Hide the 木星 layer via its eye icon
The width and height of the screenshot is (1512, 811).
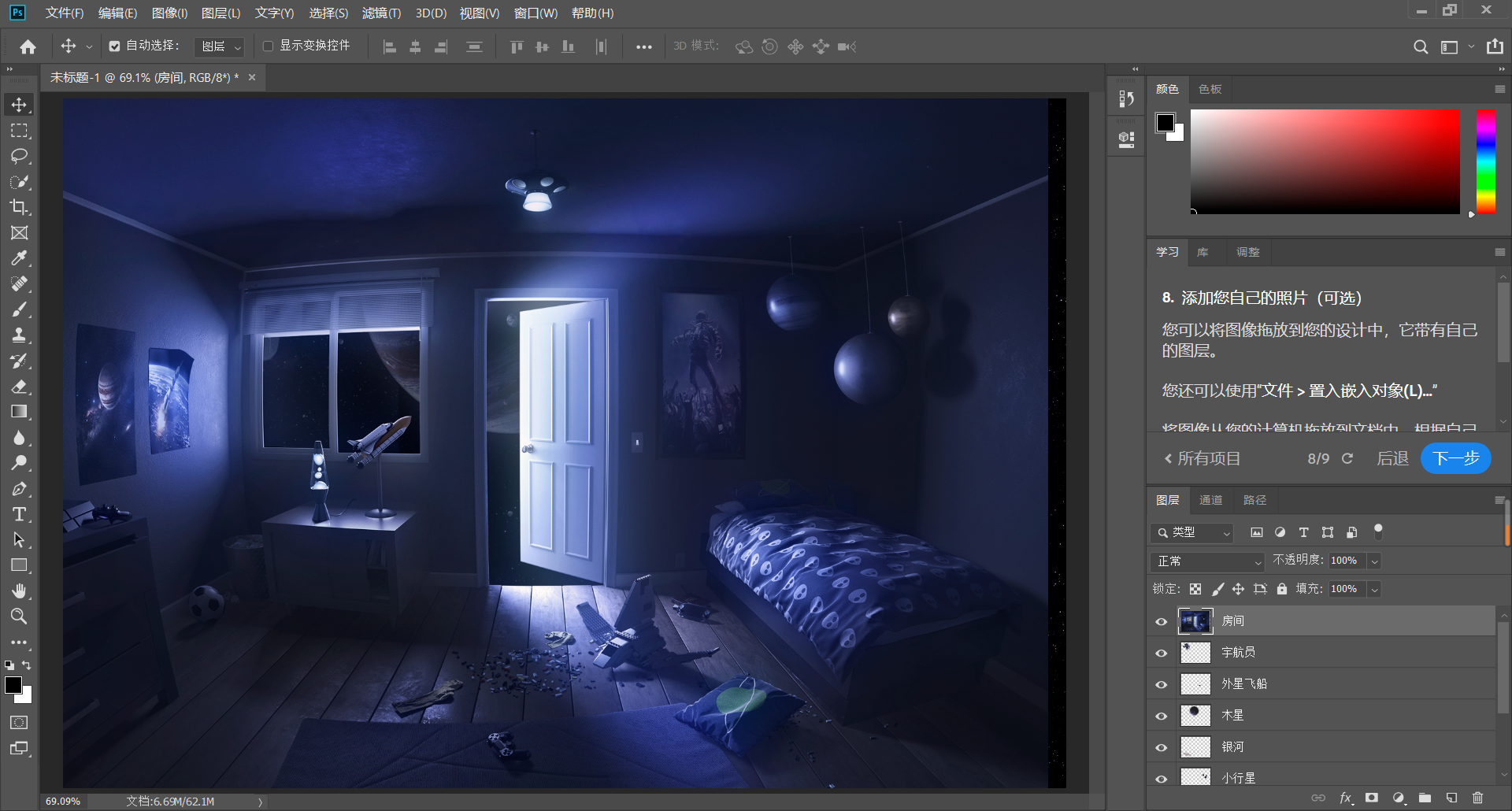tap(1162, 716)
